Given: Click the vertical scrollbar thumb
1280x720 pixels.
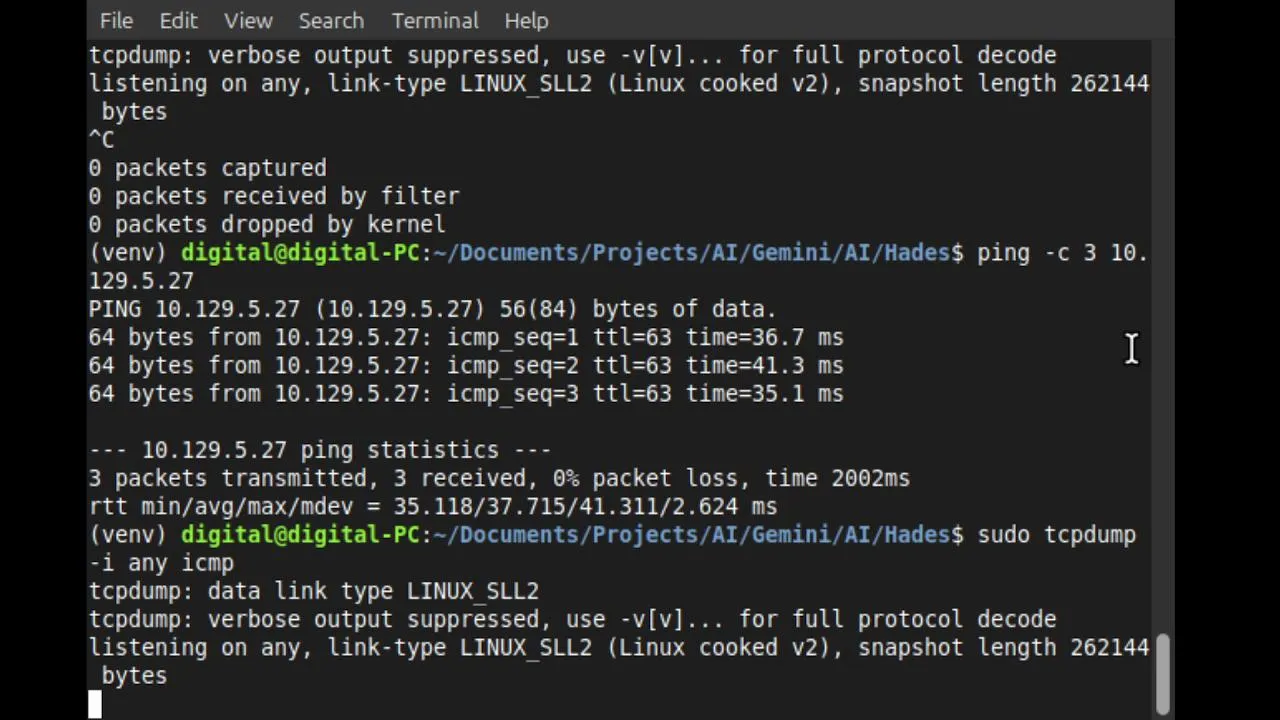Looking at the screenshot, I should coord(1162,673).
